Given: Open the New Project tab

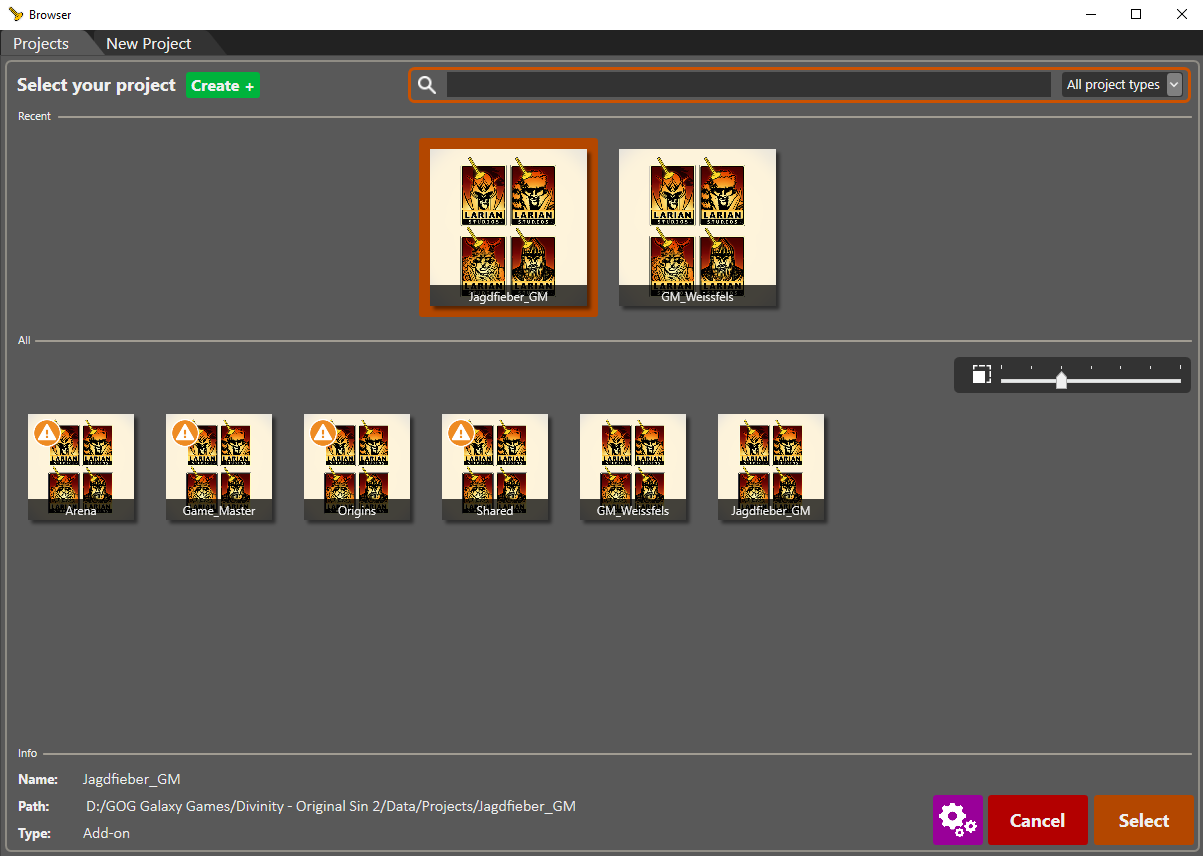Looking at the screenshot, I should pyautogui.click(x=149, y=43).
